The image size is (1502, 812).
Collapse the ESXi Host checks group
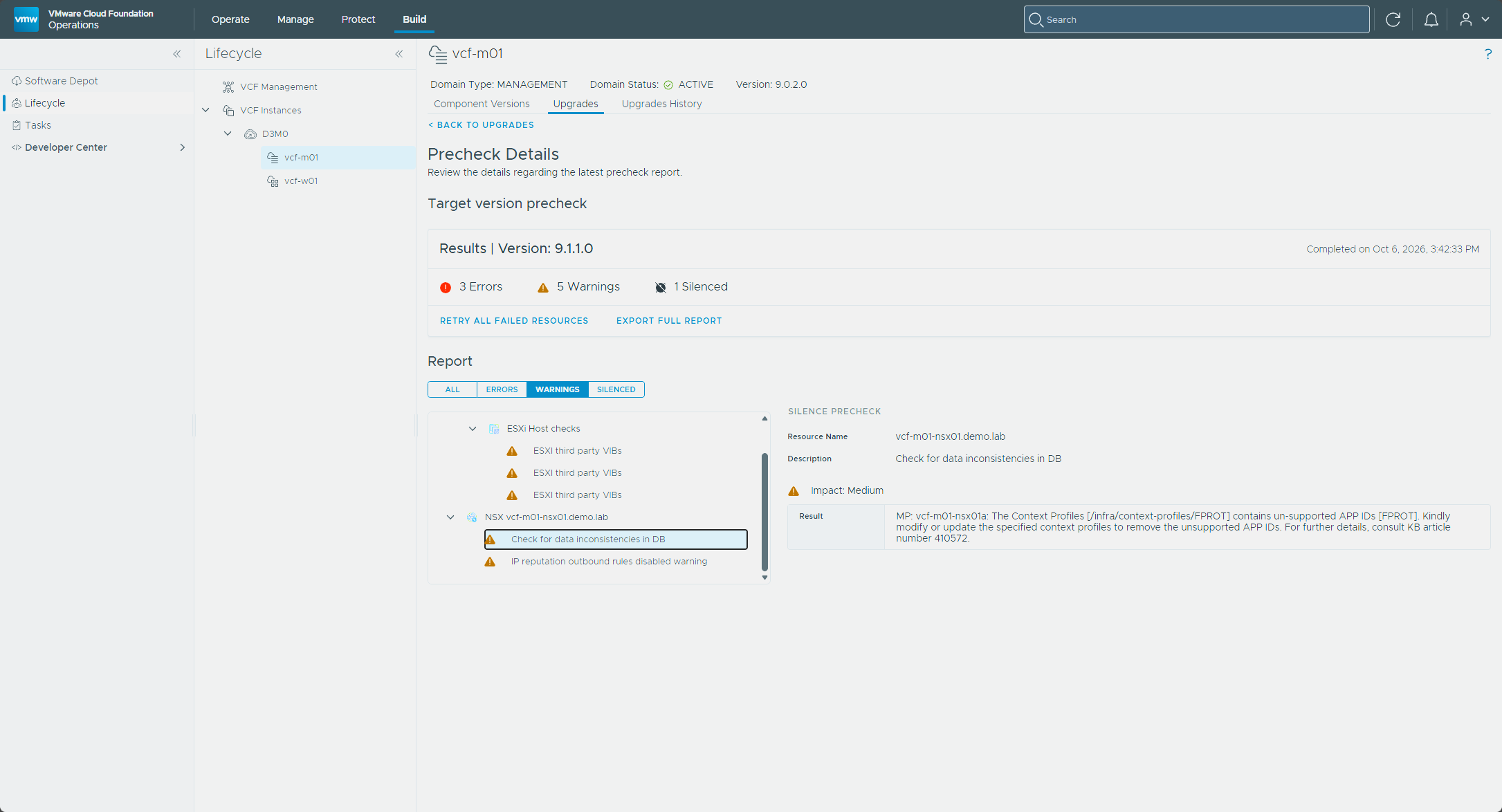pyautogui.click(x=473, y=429)
